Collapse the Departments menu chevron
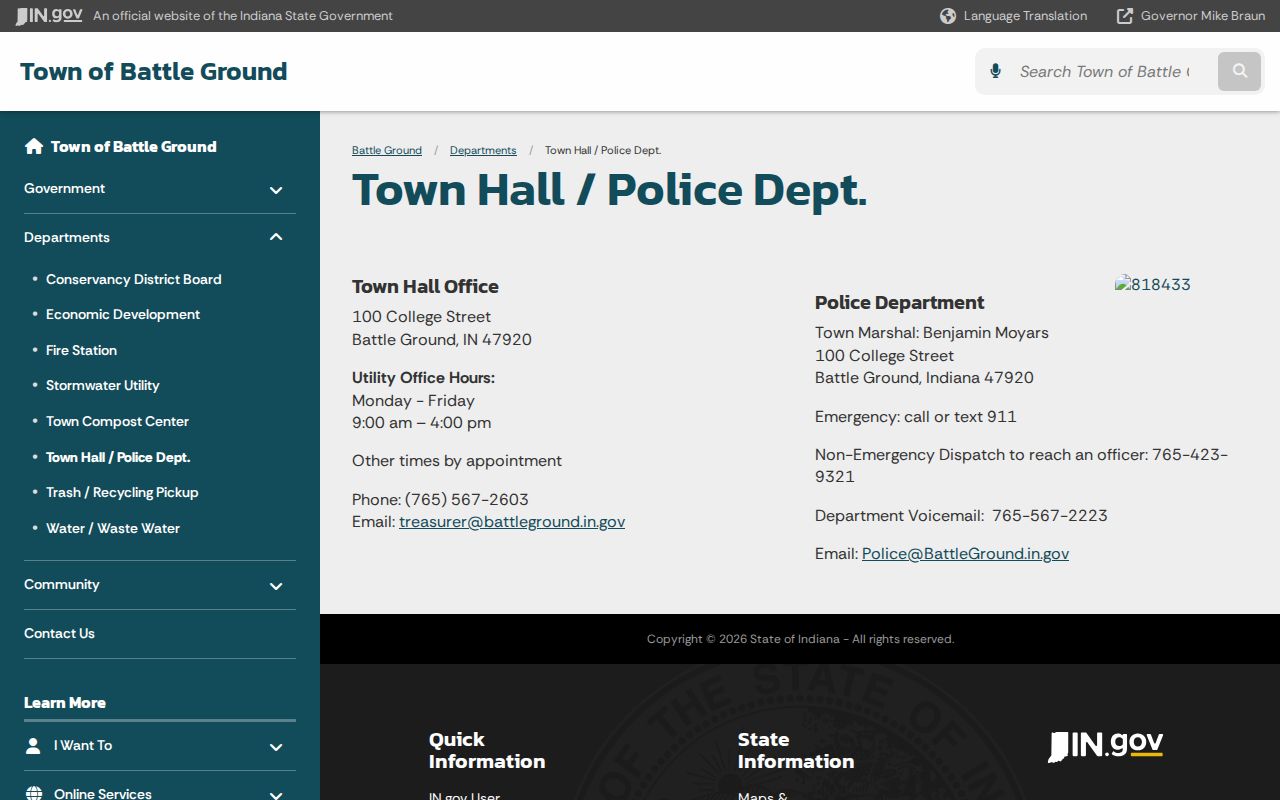This screenshot has width=1280, height=800. (x=276, y=237)
